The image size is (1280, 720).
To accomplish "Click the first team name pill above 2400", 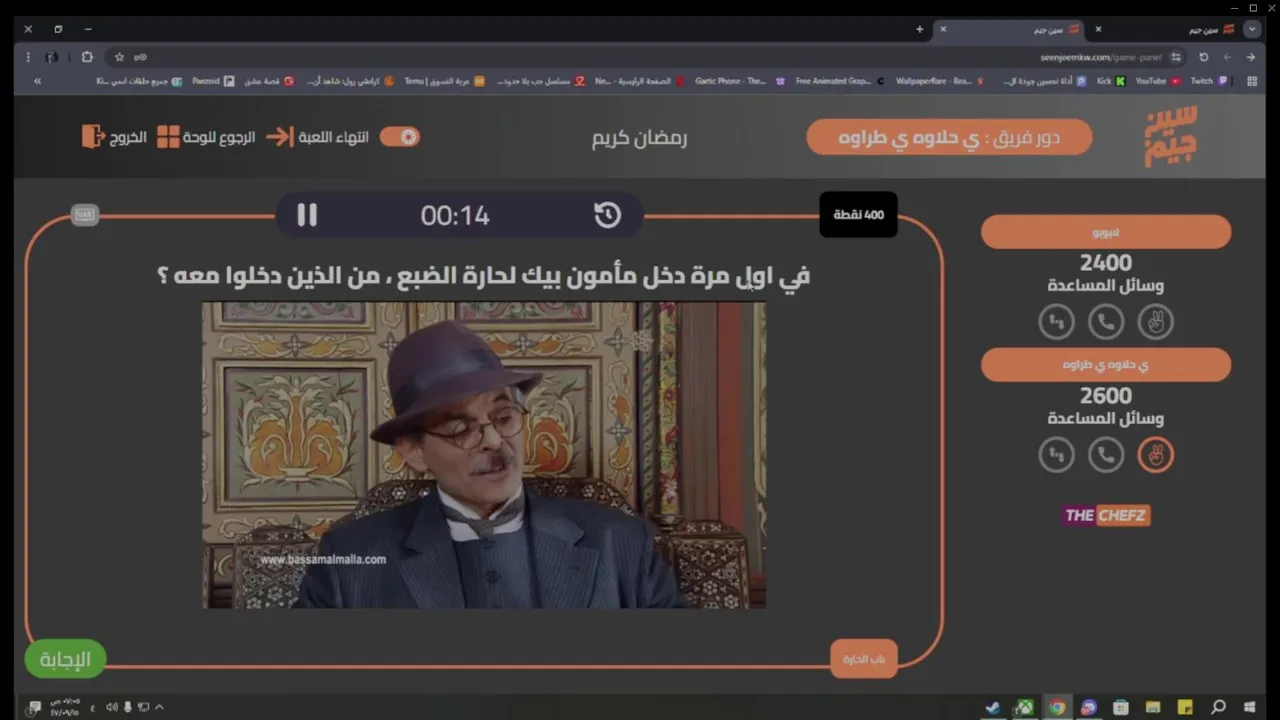I will [x=1106, y=232].
